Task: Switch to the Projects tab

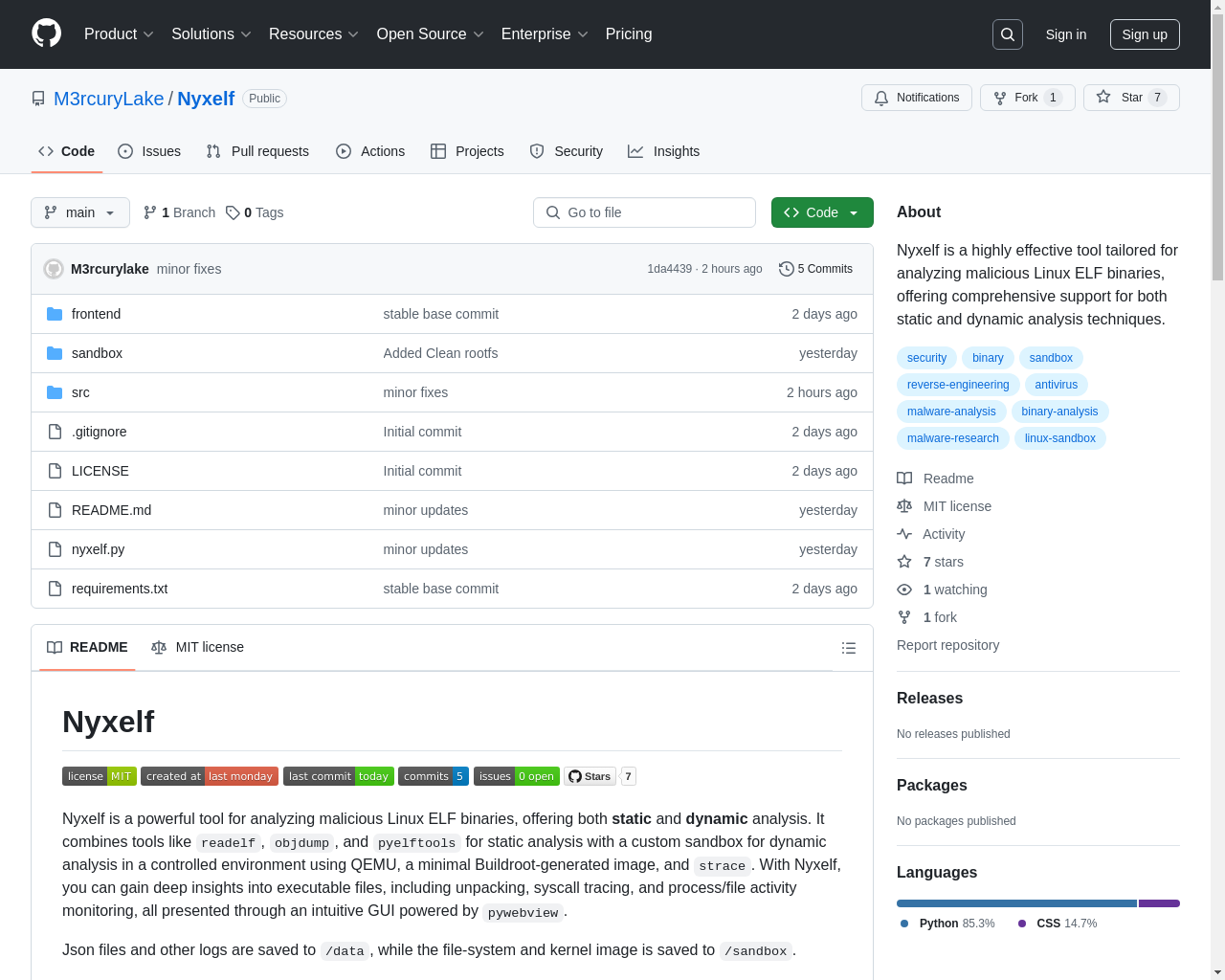Action: (467, 151)
